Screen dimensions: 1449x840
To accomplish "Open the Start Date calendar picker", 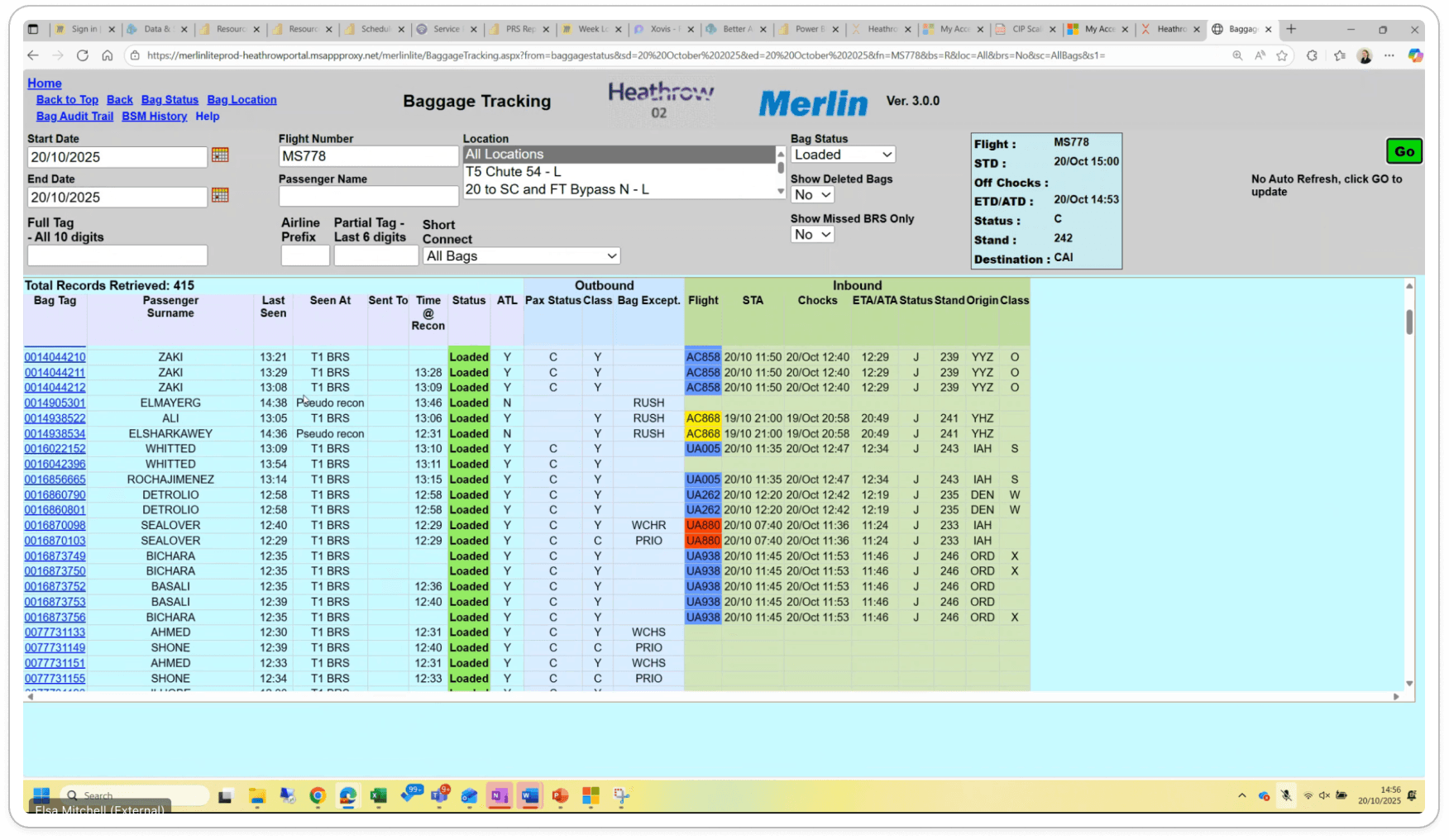I will click(220, 155).
